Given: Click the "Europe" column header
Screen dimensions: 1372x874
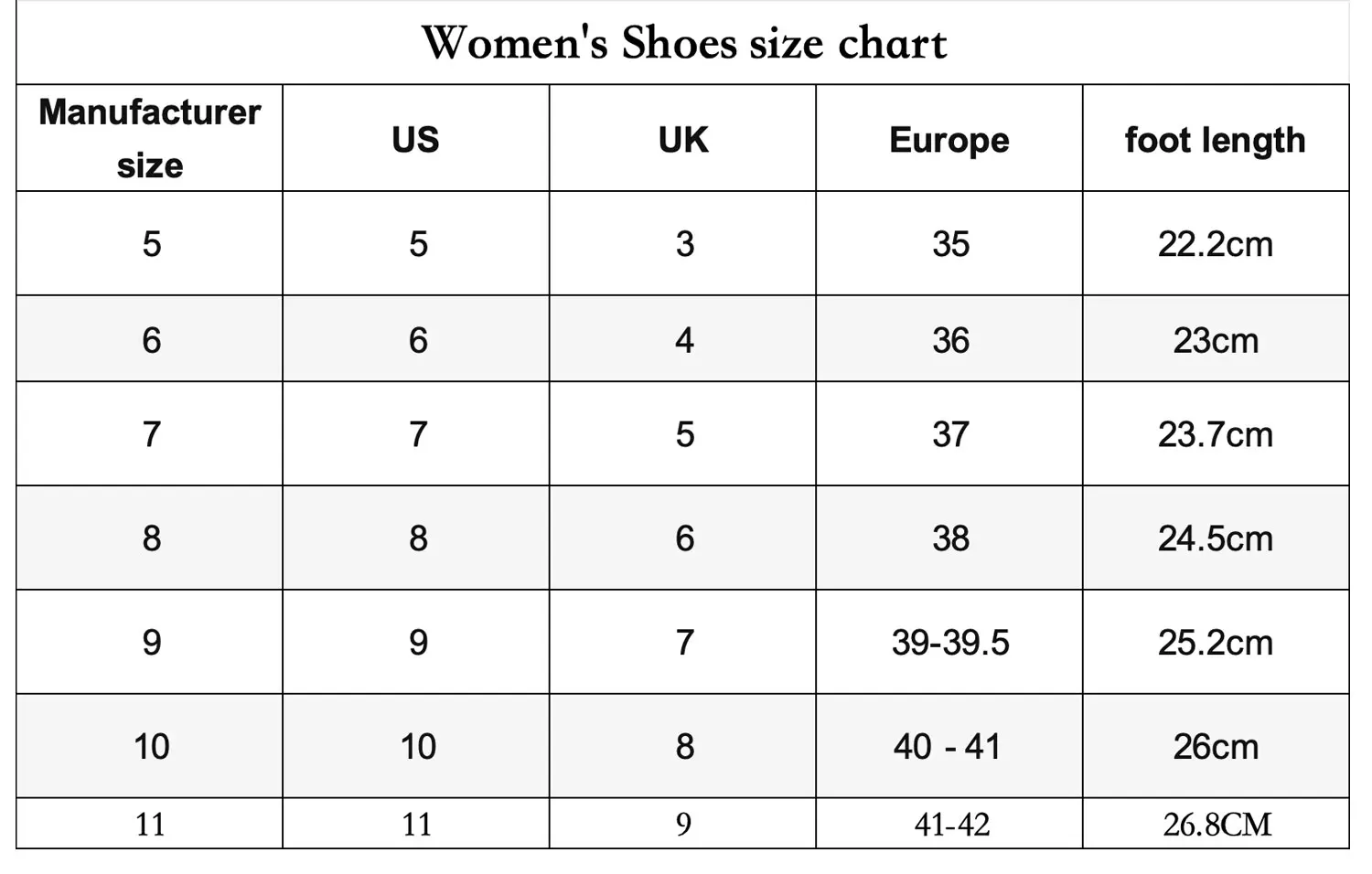Looking at the screenshot, I should pos(949,140).
